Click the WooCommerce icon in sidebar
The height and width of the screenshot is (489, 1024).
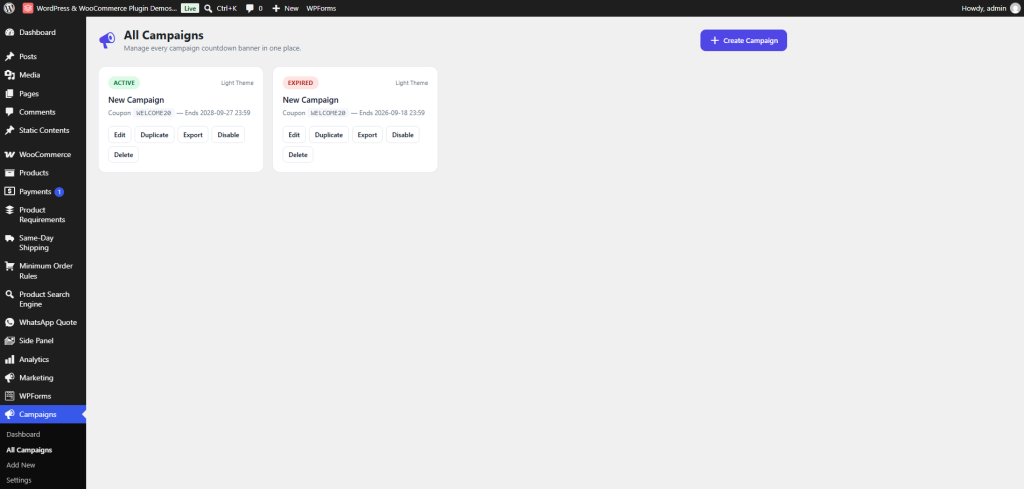[9, 155]
